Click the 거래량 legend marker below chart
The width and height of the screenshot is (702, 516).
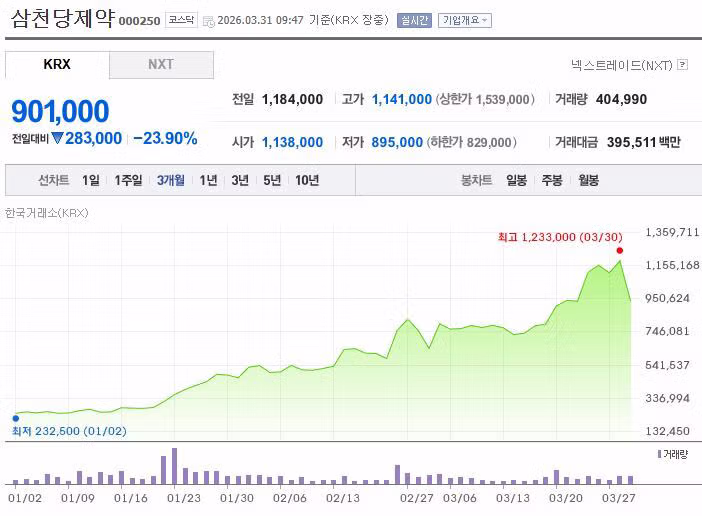pyautogui.click(x=661, y=454)
